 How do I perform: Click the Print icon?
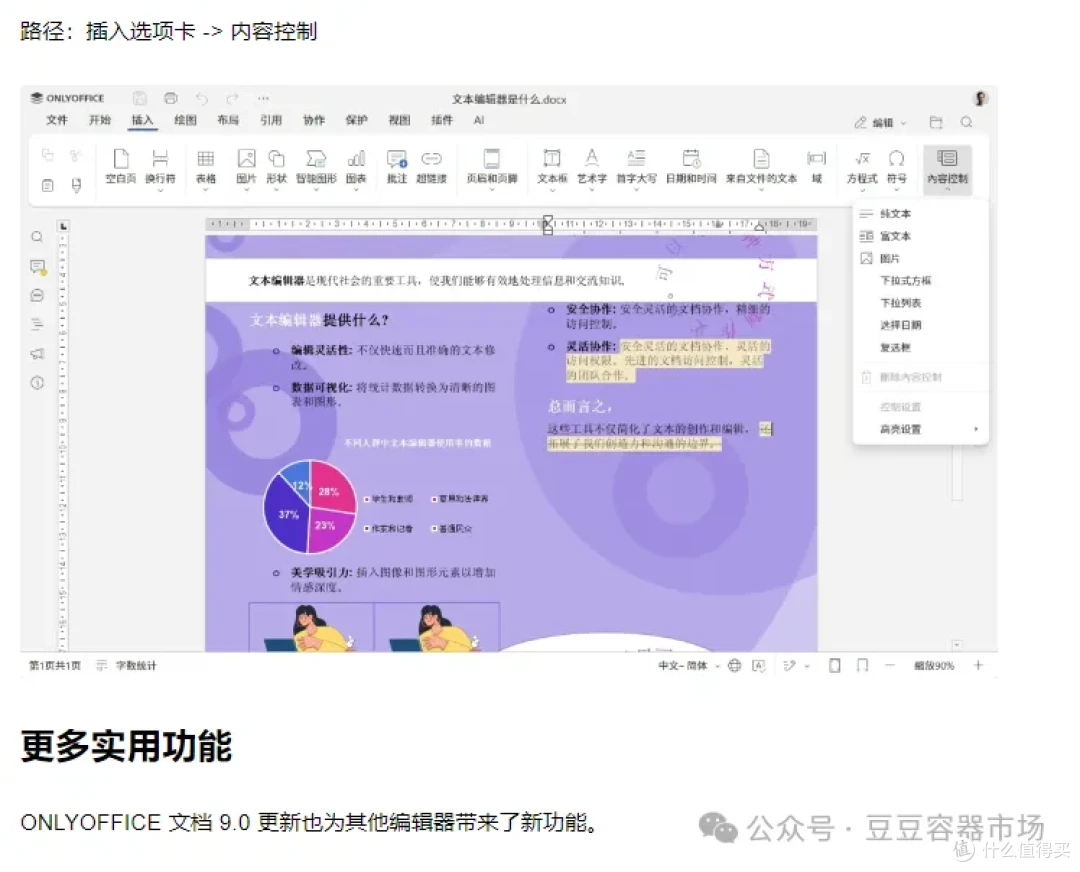(x=171, y=98)
